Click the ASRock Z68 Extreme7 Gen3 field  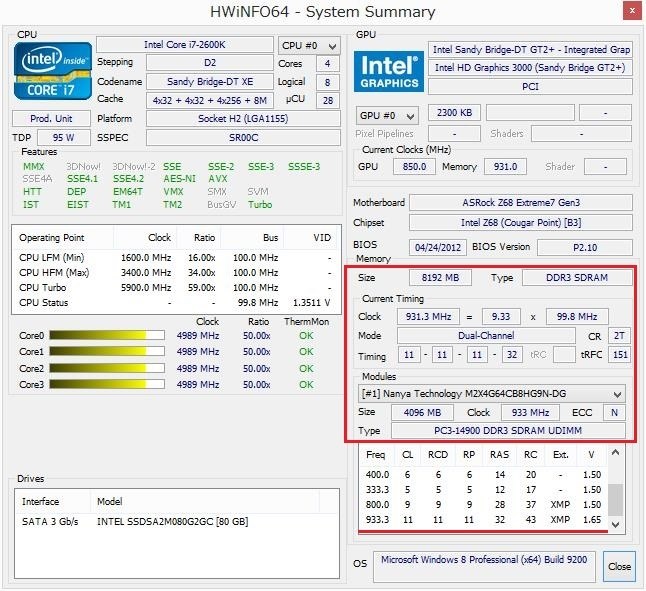click(x=521, y=203)
